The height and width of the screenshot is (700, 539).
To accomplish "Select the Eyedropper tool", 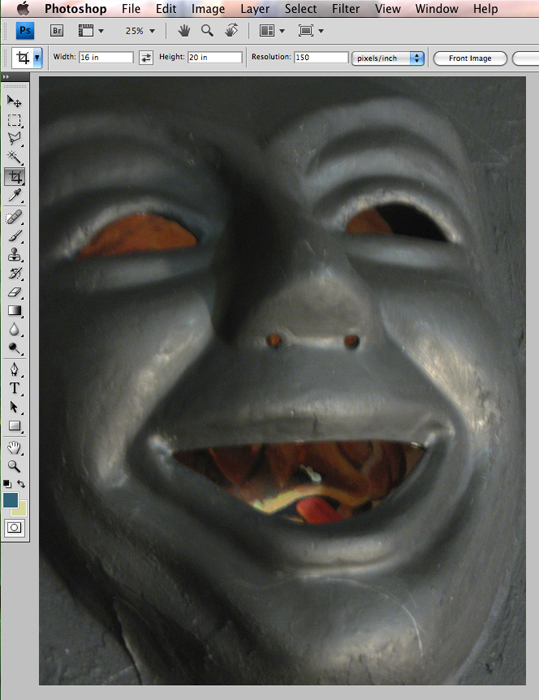I will (x=14, y=196).
